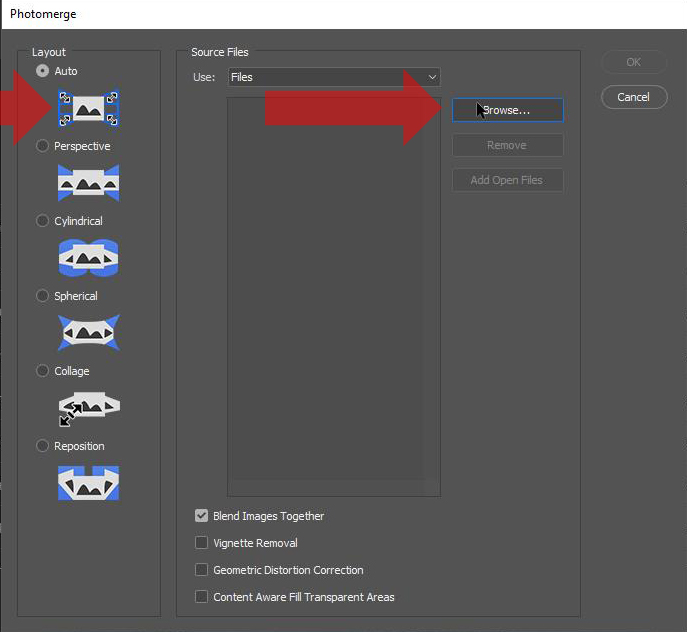Enable Content Aware Fill Transparent Areas

[x=202, y=597]
